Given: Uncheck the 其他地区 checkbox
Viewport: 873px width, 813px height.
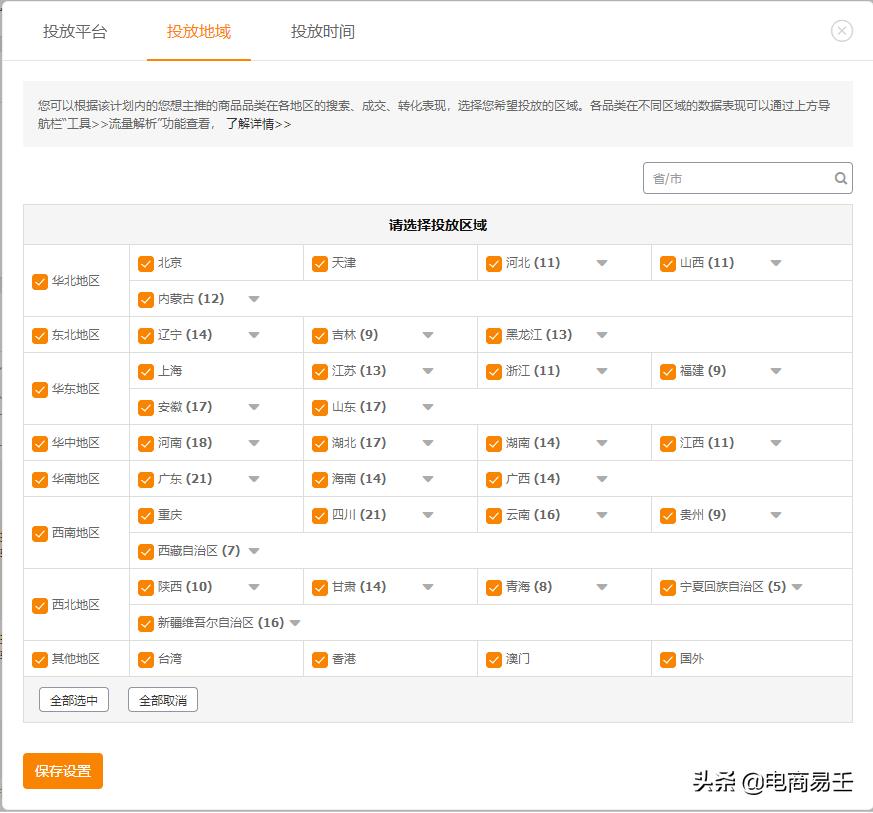Looking at the screenshot, I should [40, 660].
